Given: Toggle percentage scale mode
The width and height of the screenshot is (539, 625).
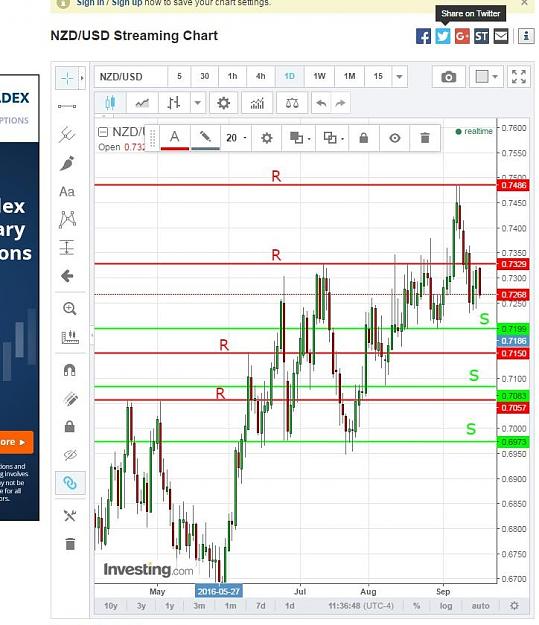Looking at the screenshot, I should (417, 606).
